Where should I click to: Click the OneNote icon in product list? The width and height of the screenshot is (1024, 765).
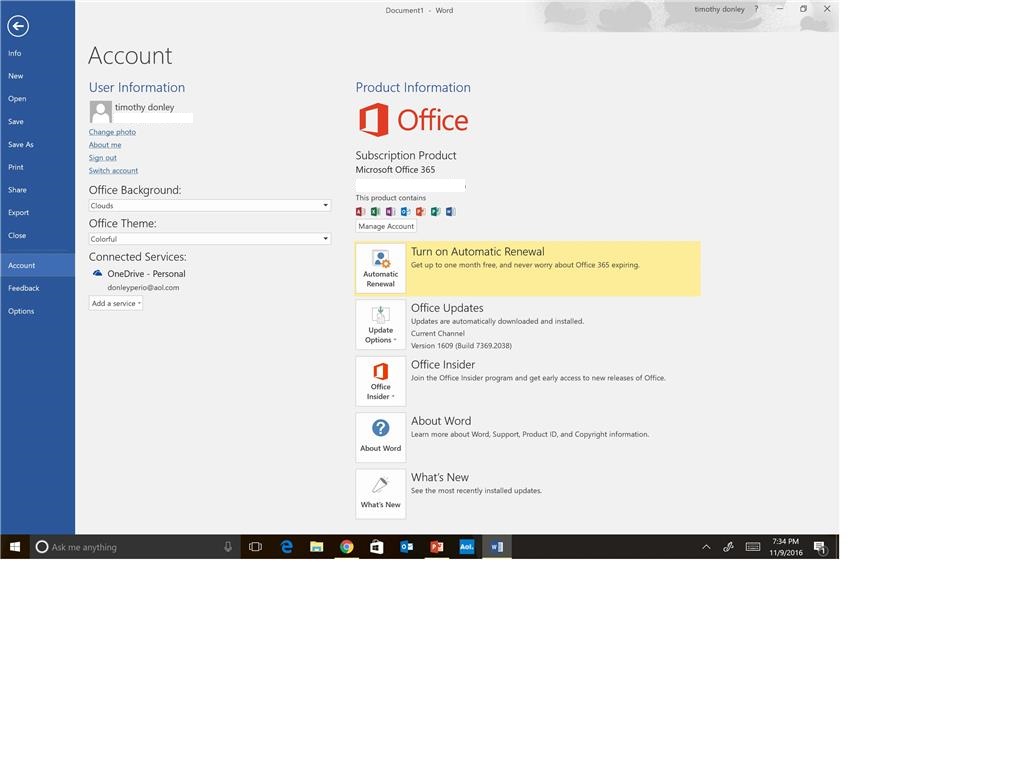pyautogui.click(x=391, y=211)
